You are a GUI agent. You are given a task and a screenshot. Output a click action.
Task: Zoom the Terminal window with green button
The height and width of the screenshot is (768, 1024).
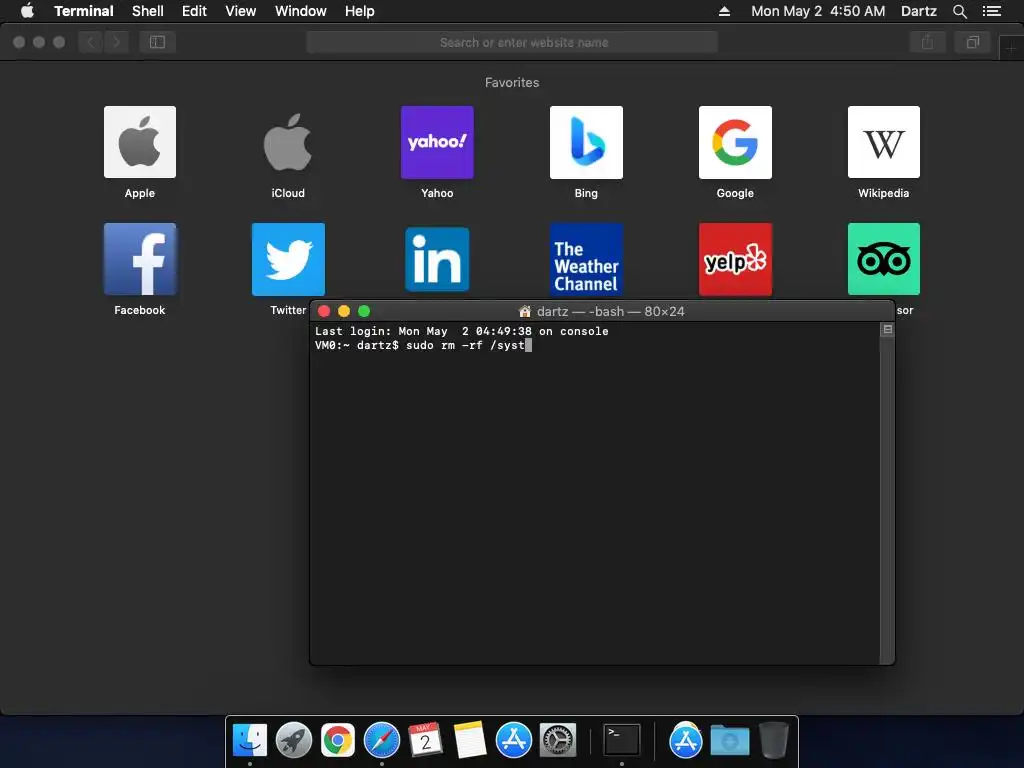pyautogui.click(x=364, y=312)
